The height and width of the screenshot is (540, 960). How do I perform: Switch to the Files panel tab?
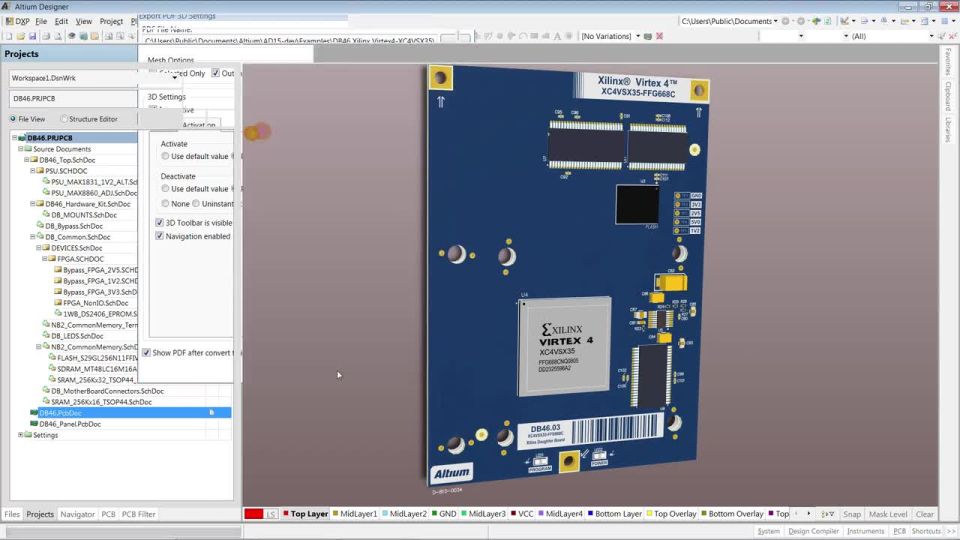(12, 514)
